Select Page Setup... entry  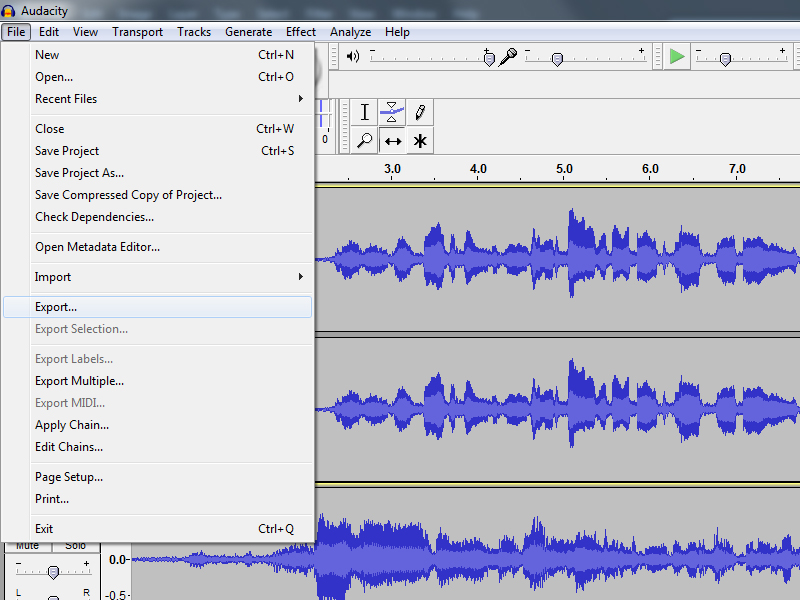(x=158, y=477)
